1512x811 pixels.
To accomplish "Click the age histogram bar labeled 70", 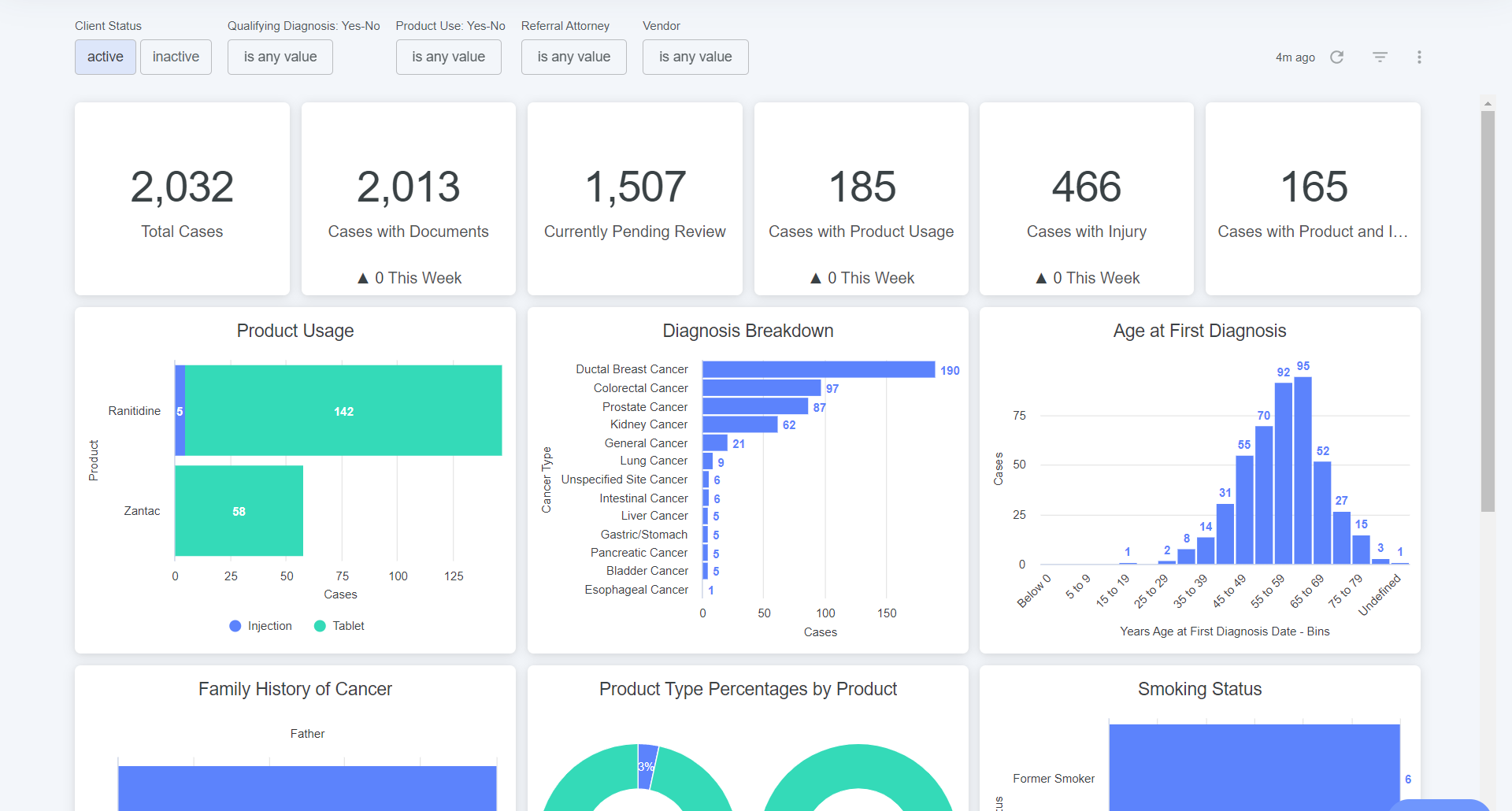I will [x=1264, y=495].
